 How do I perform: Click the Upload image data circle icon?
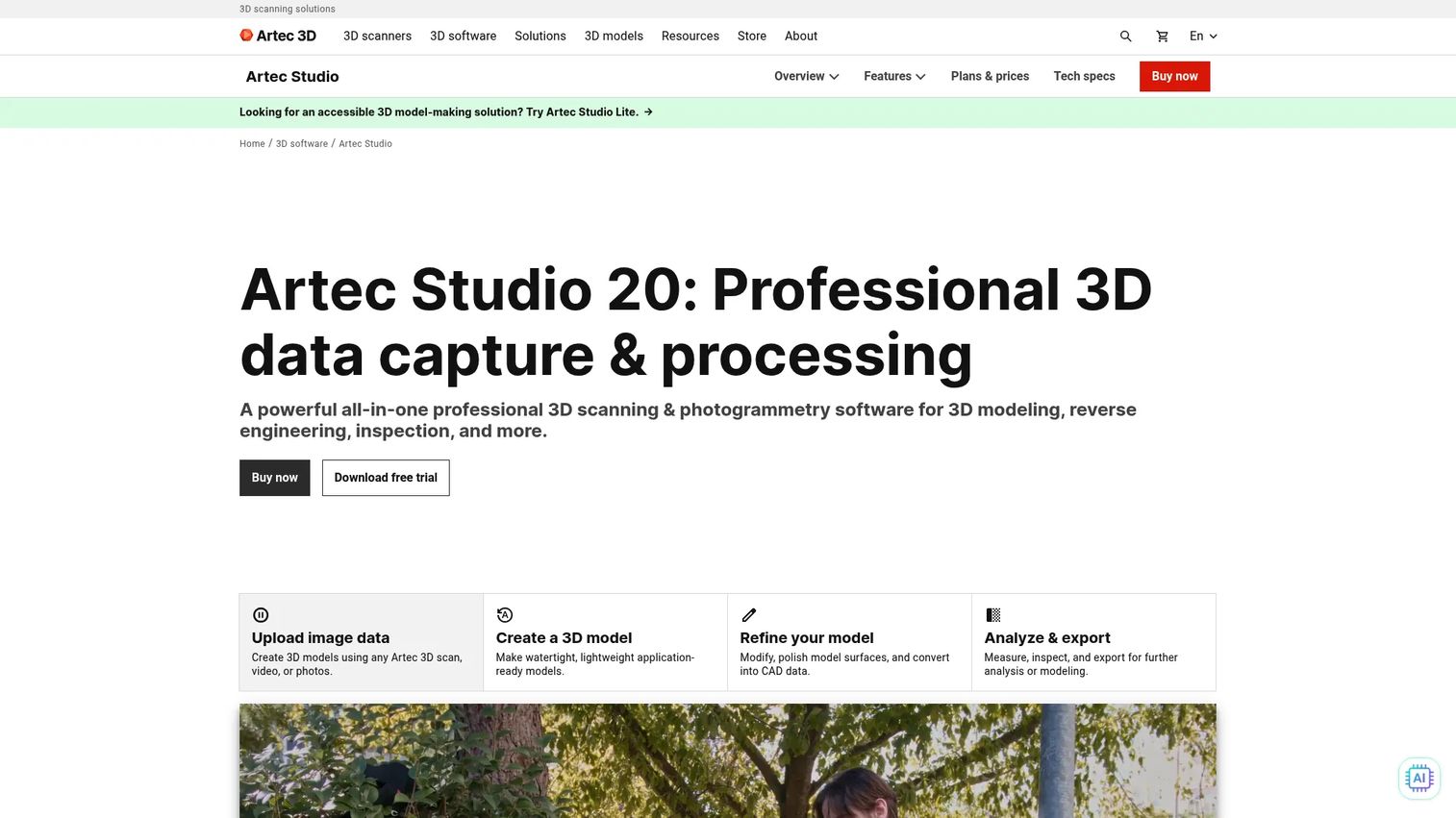[261, 615]
